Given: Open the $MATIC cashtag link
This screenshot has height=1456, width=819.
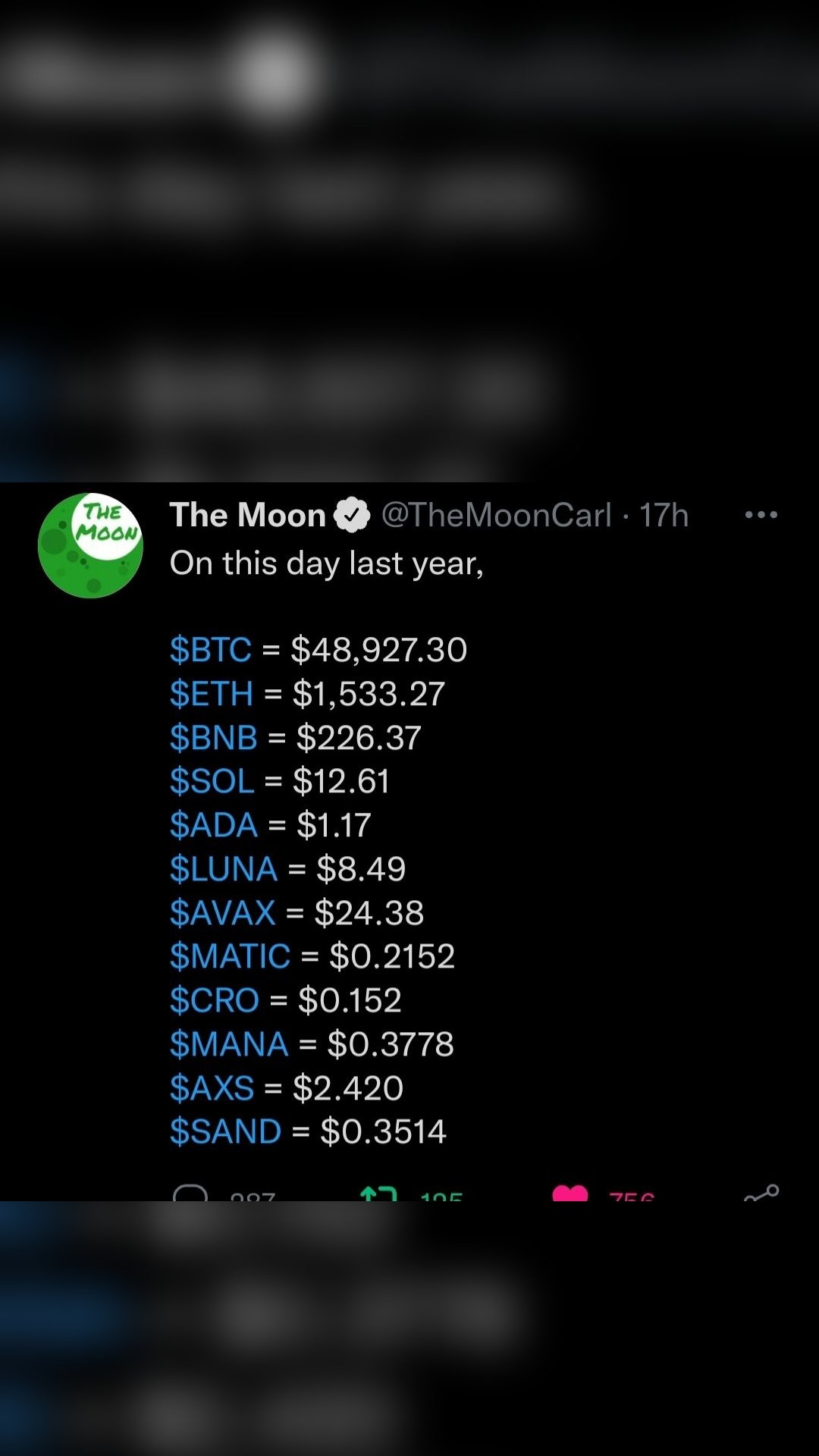Looking at the screenshot, I should [230, 956].
